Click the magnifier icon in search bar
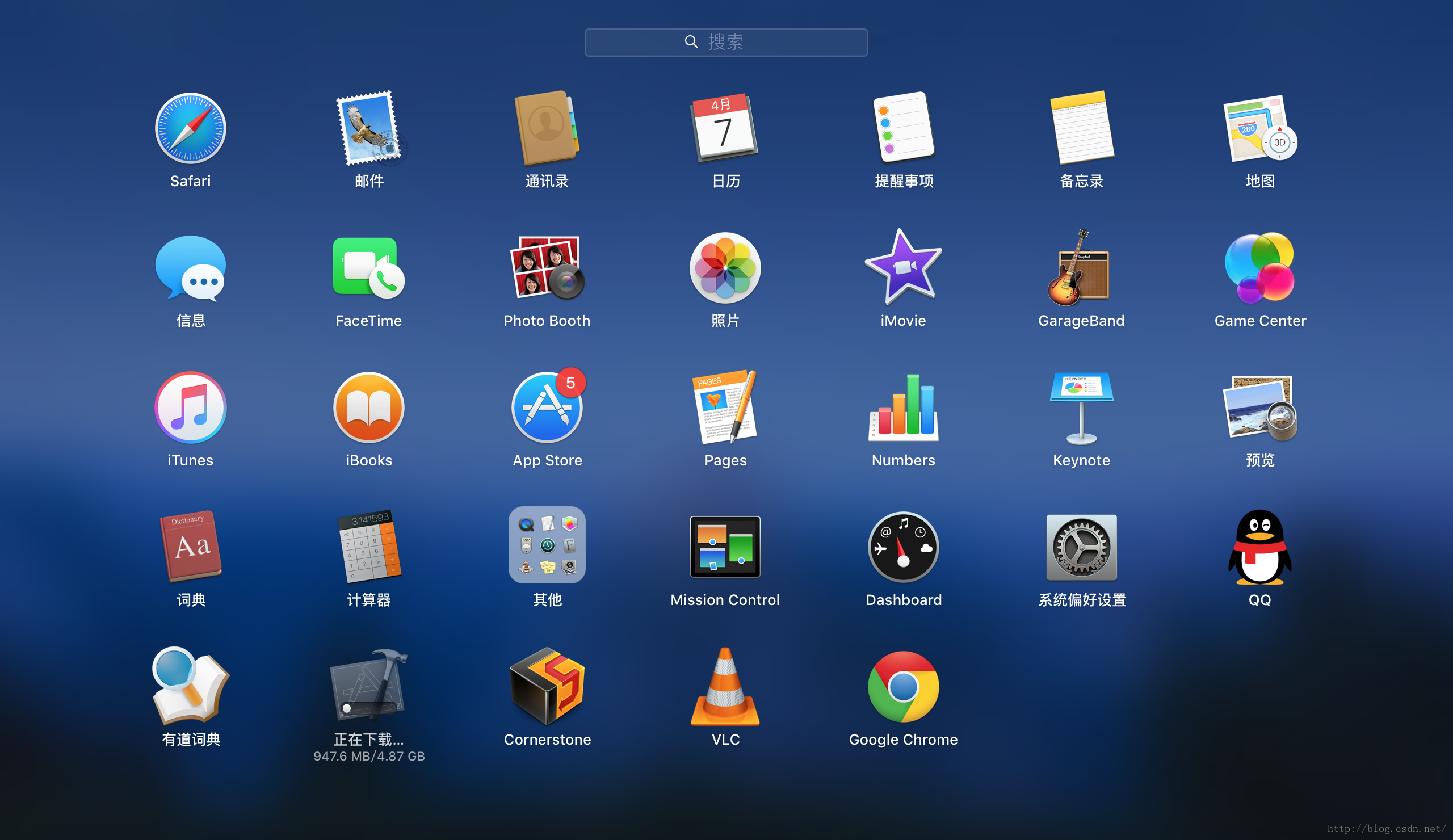The height and width of the screenshot is (840, 1453). (x=691, y=41)
